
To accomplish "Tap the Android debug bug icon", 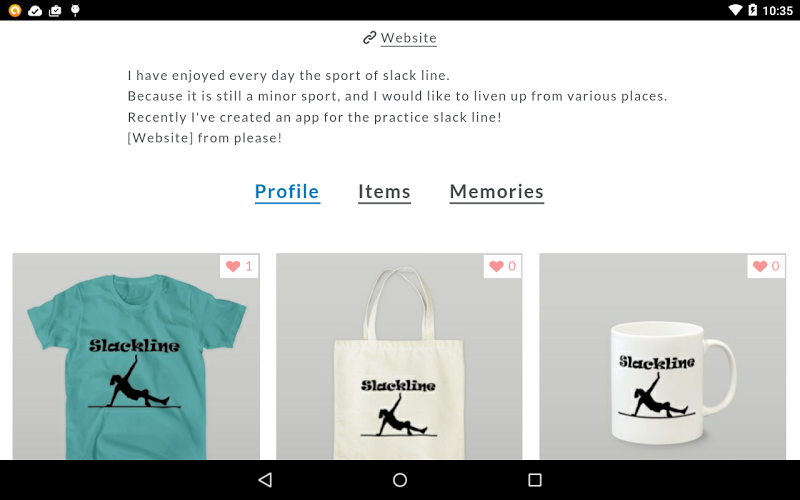I will click(x=76, y=10).
